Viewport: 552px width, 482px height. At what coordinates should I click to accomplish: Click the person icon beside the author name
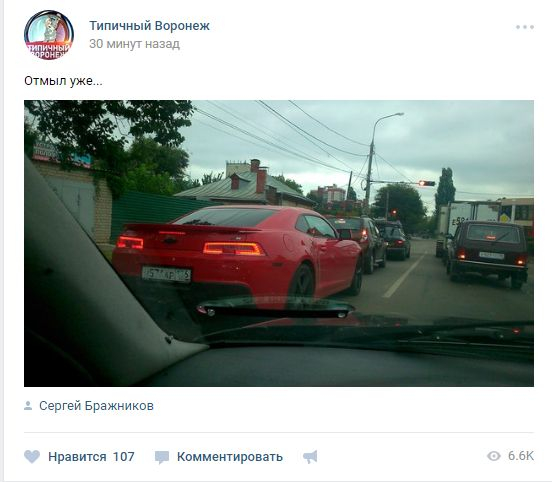(x=28, y=406)
